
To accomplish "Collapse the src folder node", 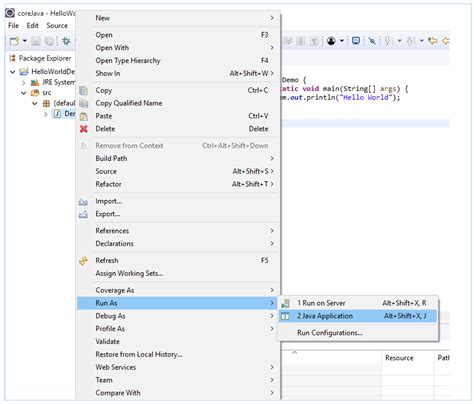I will [24, 93].
